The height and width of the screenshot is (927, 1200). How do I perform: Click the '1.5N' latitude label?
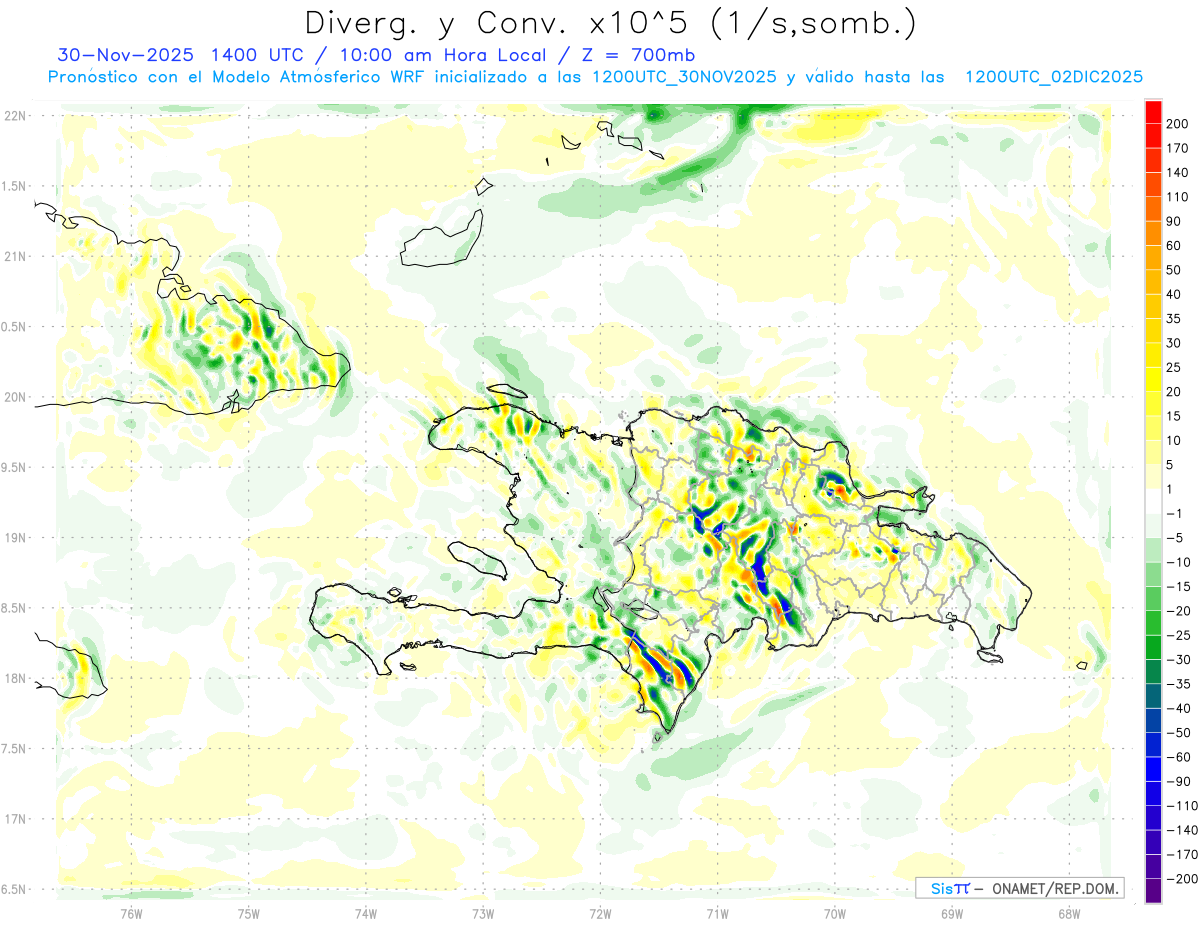point(13,186)
